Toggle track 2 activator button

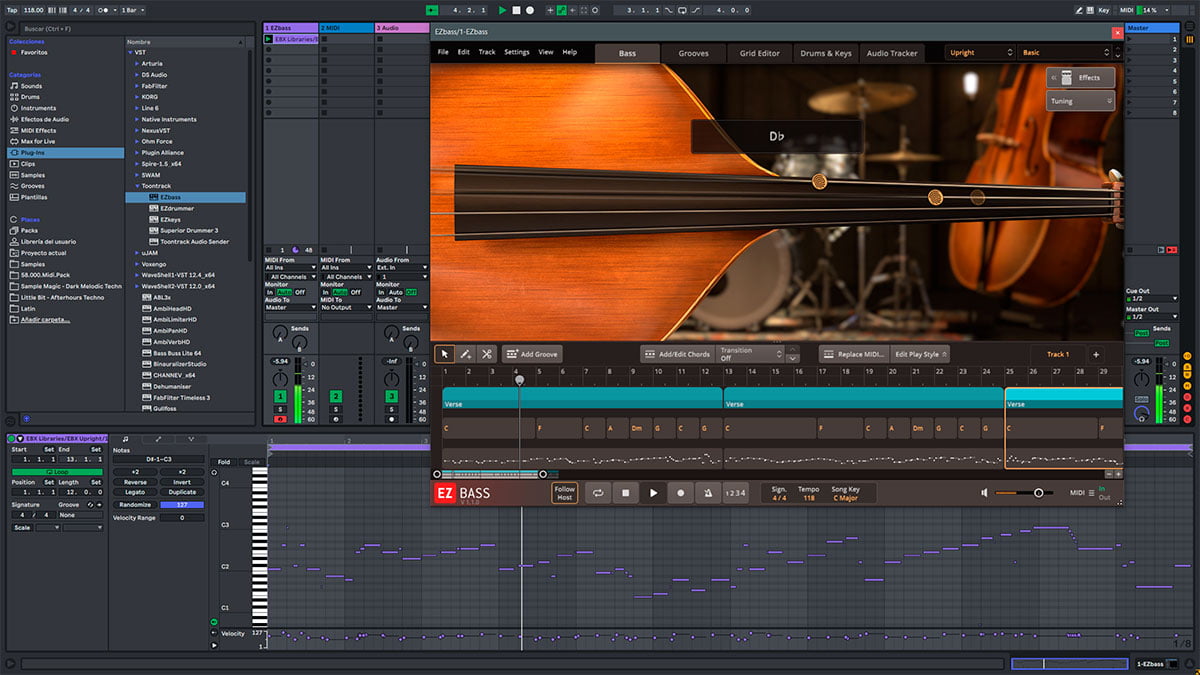pyautogui.click(x=336, y=397)
